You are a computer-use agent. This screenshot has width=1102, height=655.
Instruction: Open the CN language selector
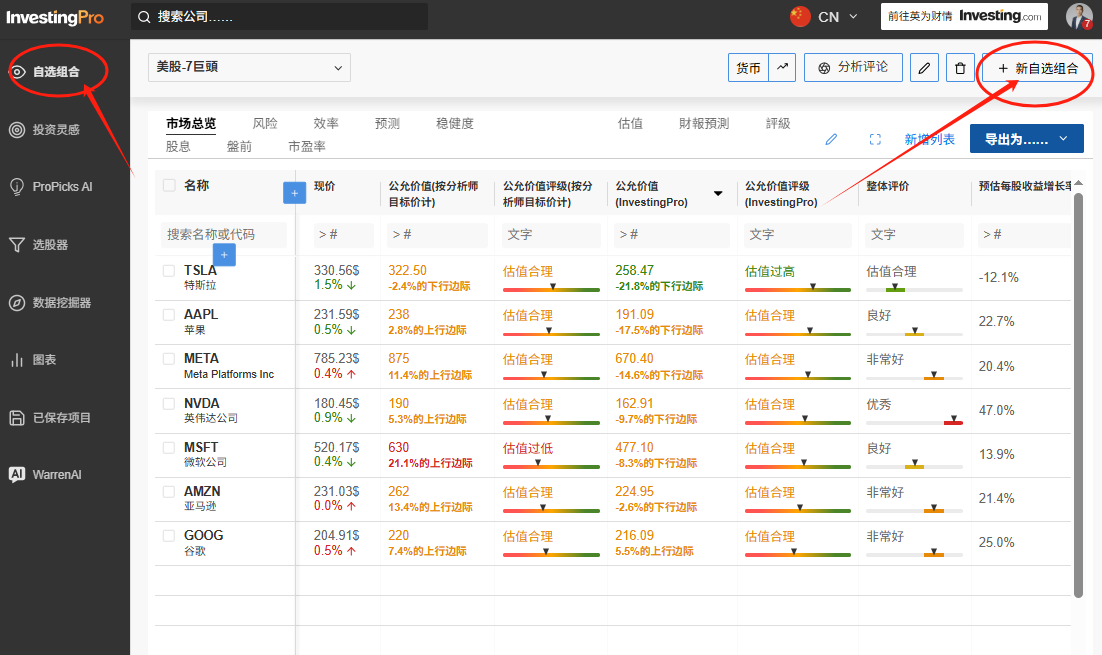(x=824, y=17)
